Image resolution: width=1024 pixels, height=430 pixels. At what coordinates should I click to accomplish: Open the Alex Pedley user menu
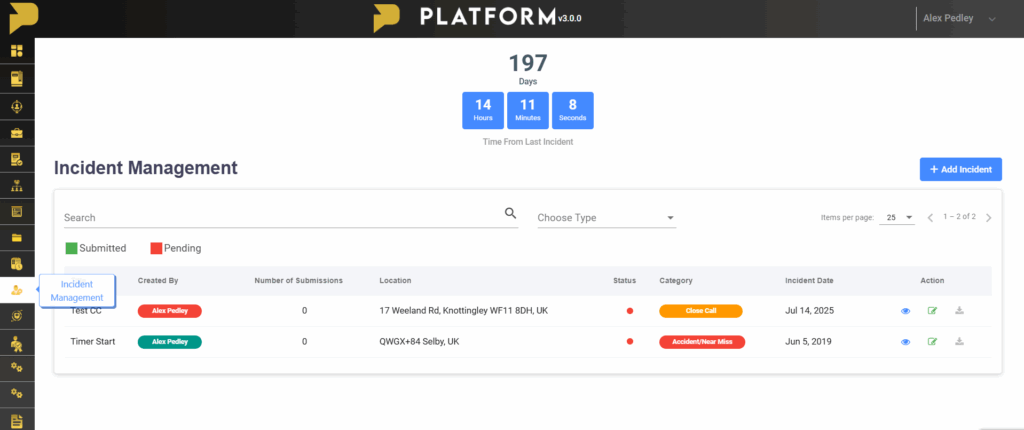pos(956,18)
